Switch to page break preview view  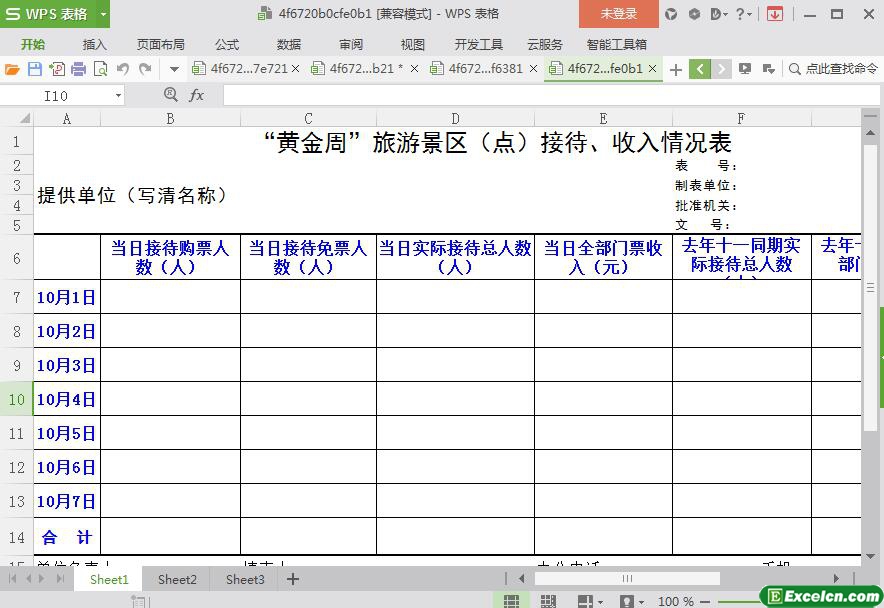tap(548, 602)
